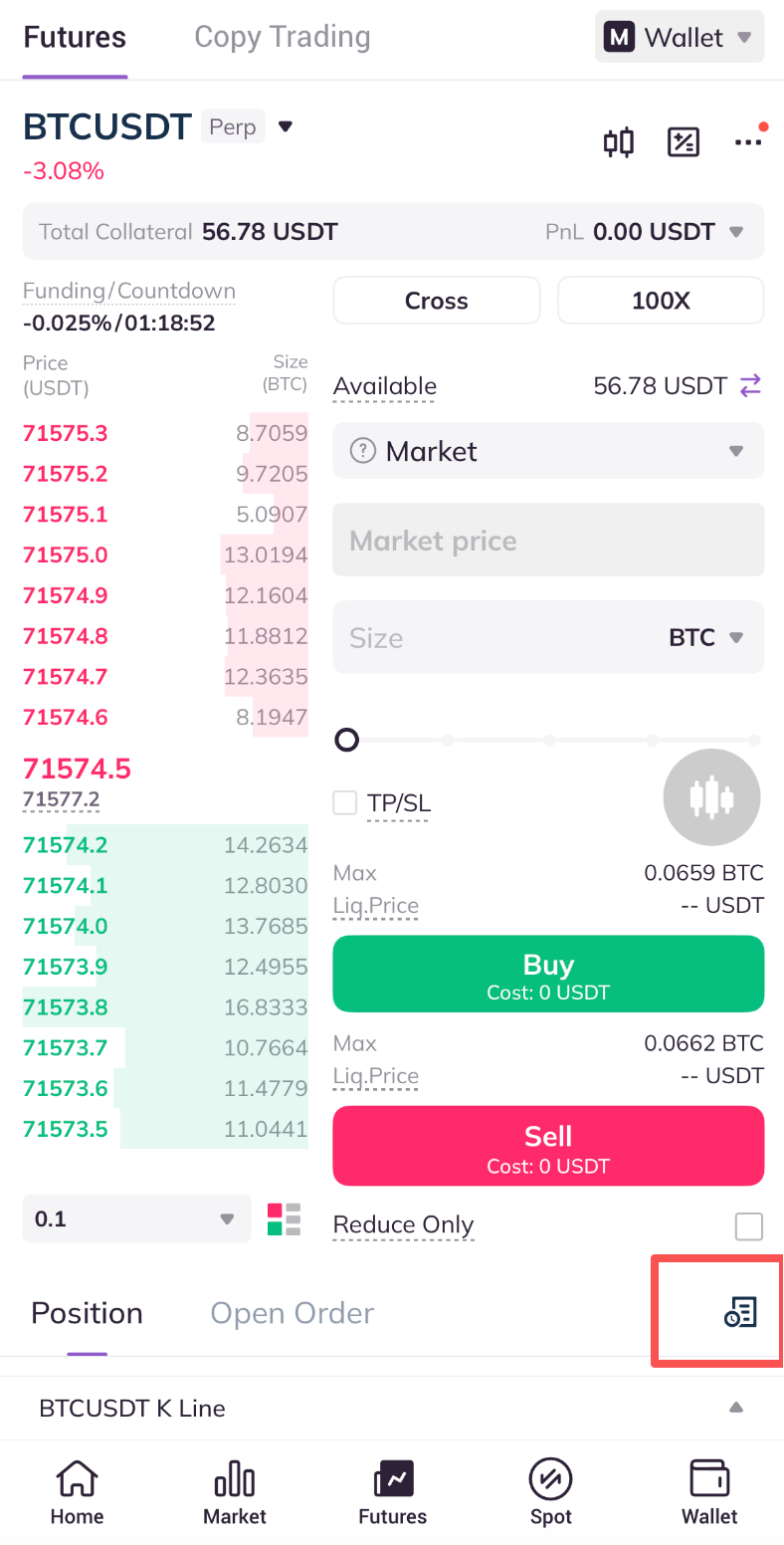Open the futures calculator icon
Viewport: 784px width, 1545px height.
click(683, 142)
